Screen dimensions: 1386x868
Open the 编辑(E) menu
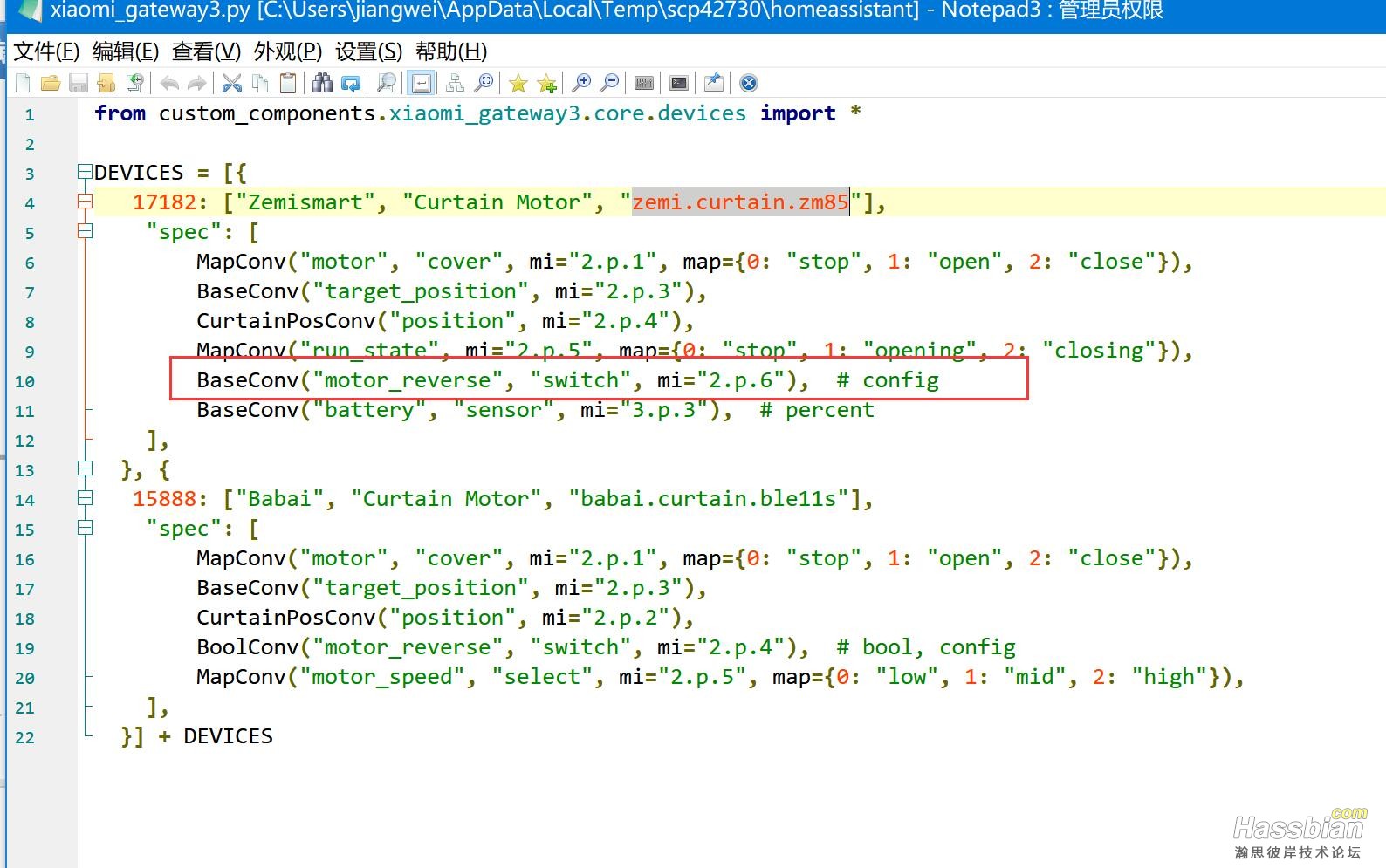[x=126, y=51]
